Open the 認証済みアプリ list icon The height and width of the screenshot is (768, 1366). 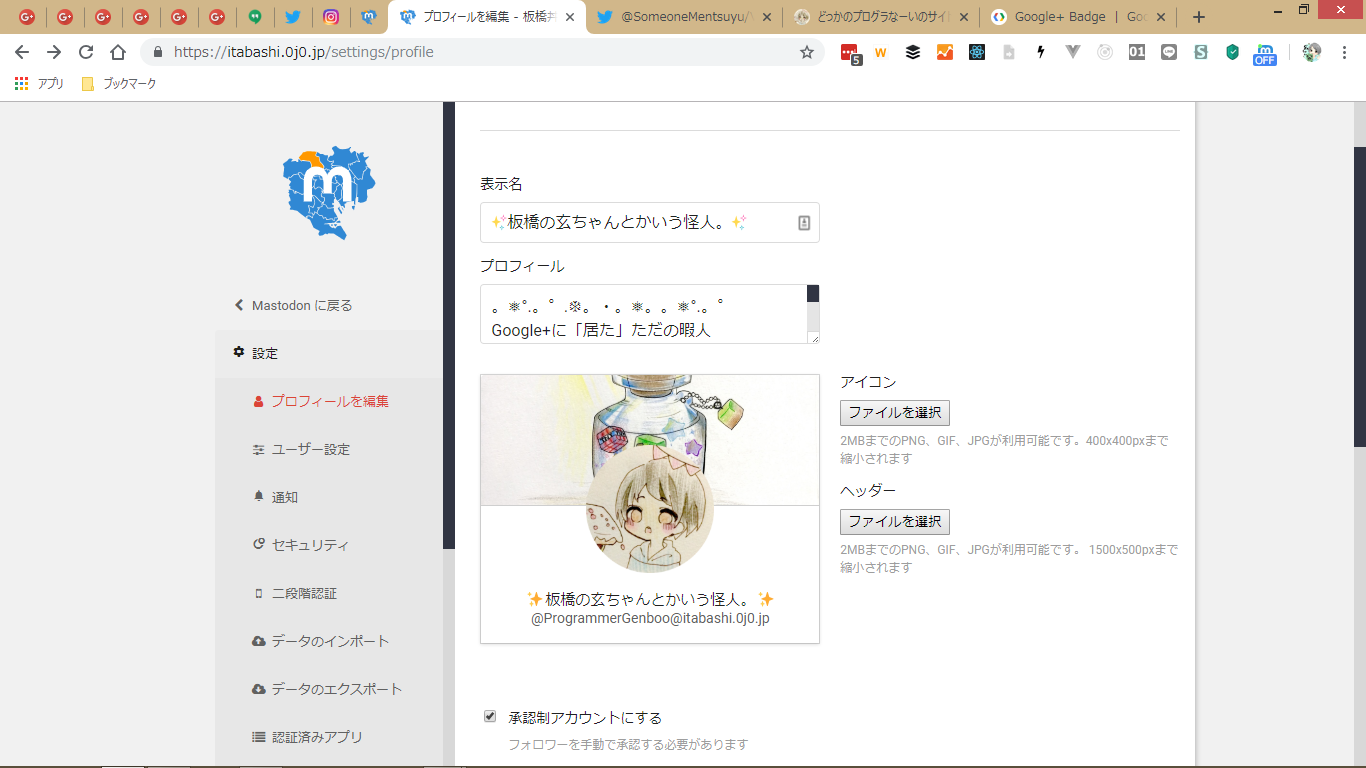point(258,737)
